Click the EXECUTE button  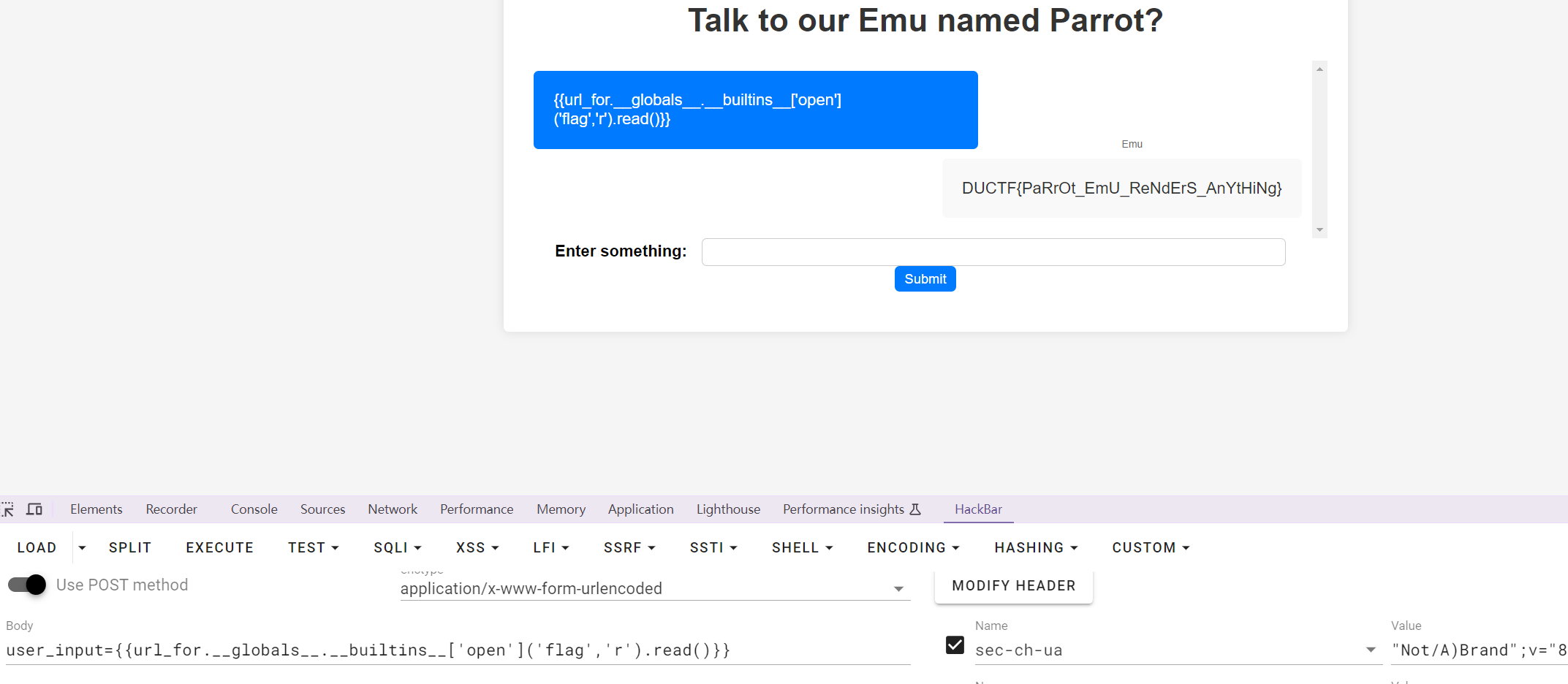[219, 547]
